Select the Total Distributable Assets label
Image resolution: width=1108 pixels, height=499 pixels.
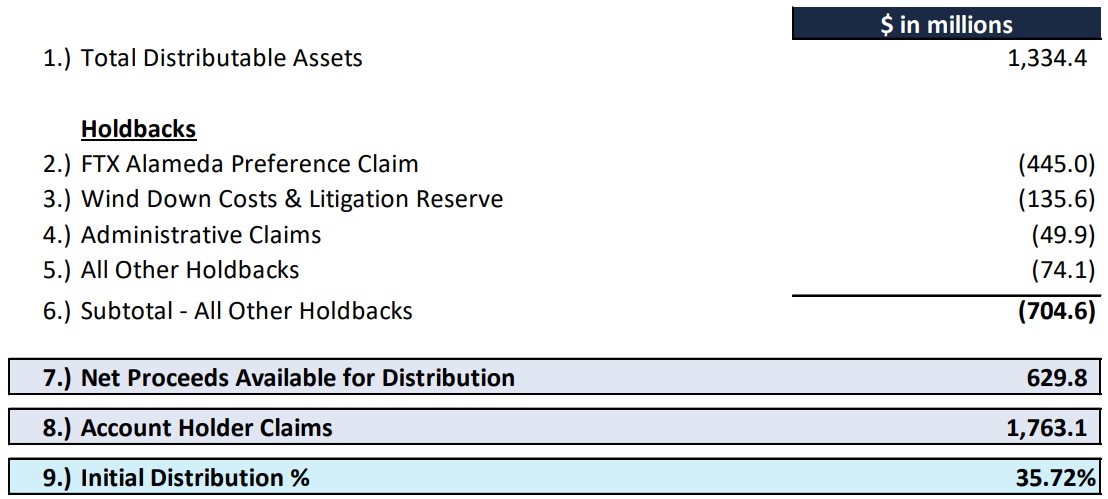(221, 58)
